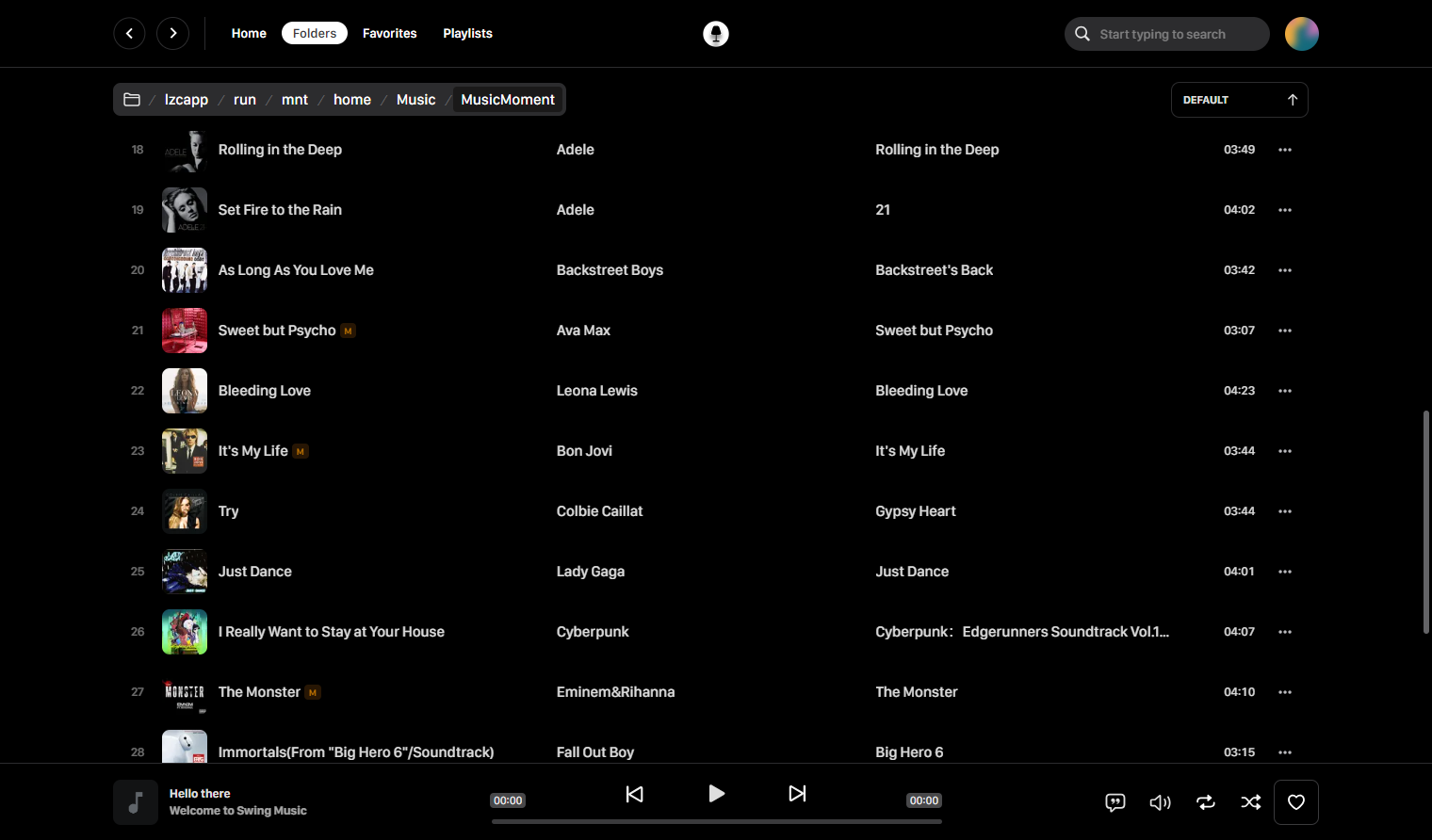
Task: Play the current track
Action: coord(716,794)
